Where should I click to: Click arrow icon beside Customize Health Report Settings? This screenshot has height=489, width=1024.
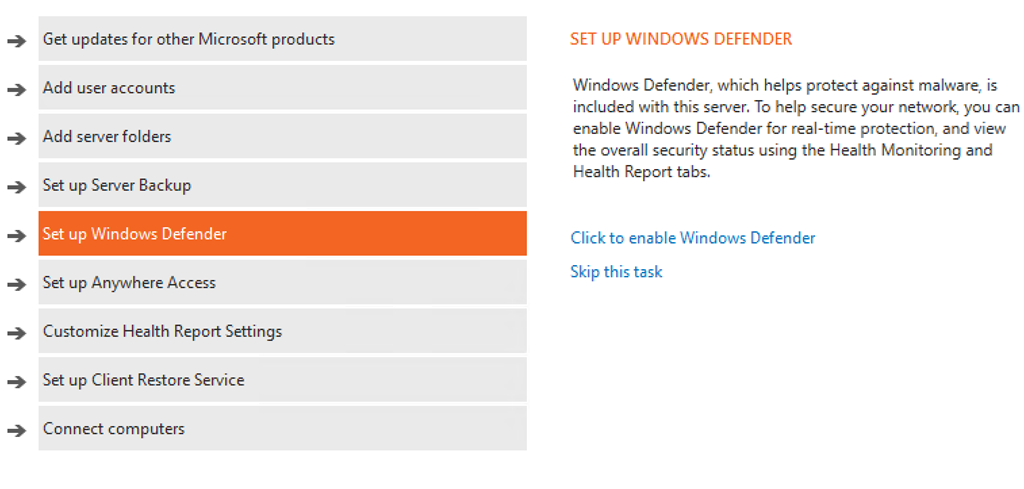(16, 333)
